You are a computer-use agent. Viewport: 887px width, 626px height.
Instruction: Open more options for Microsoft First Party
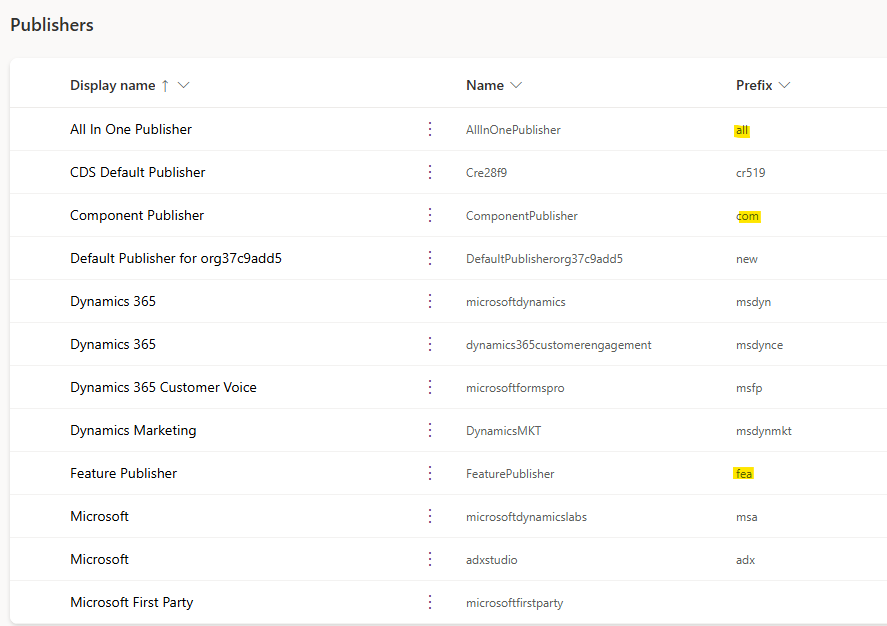(430, 602)
